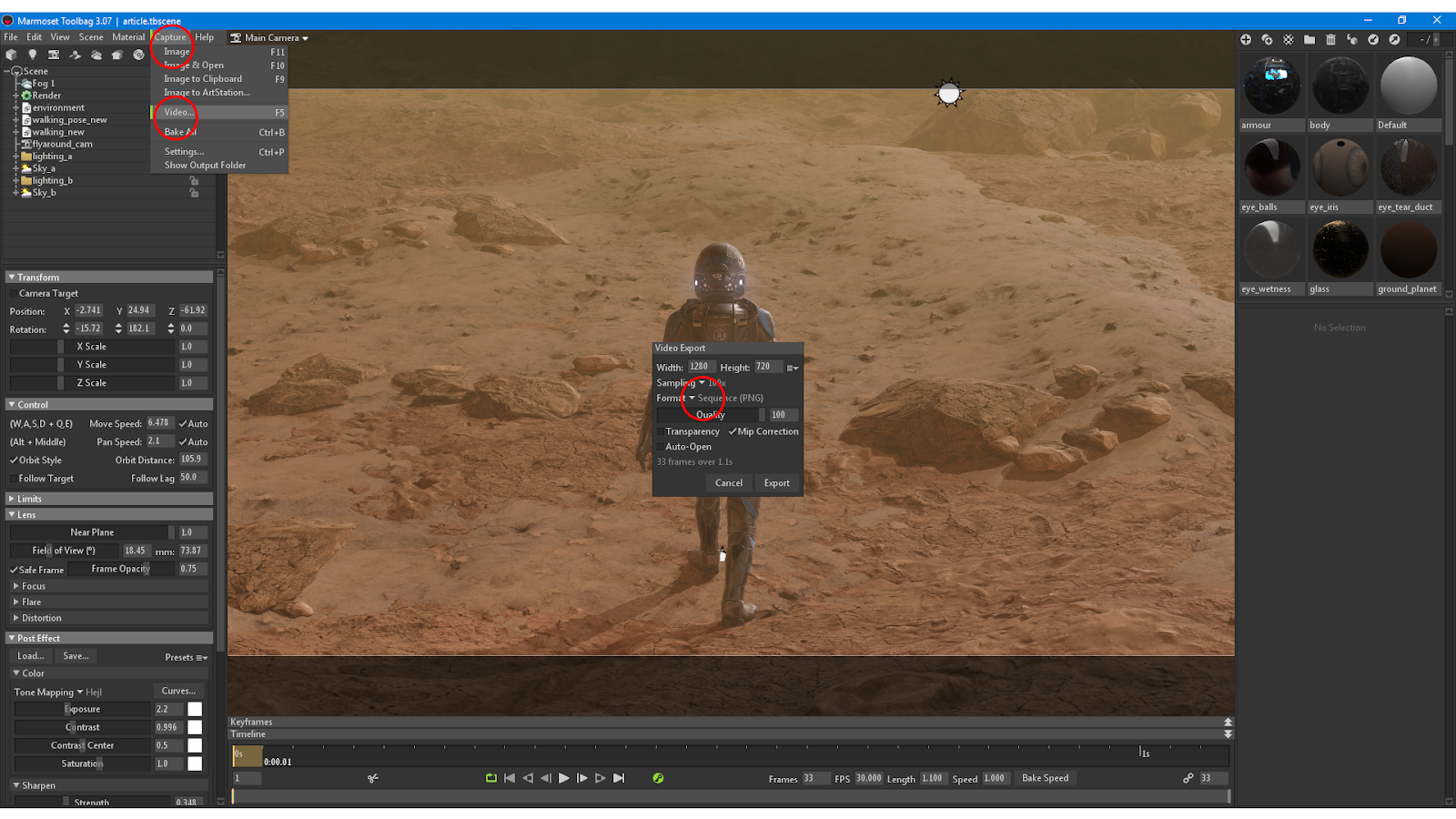Image resolution: width=1456 pixels, height=819 pixels.
Task: Add a turntable object with disc icon
Action: [138, 55]
